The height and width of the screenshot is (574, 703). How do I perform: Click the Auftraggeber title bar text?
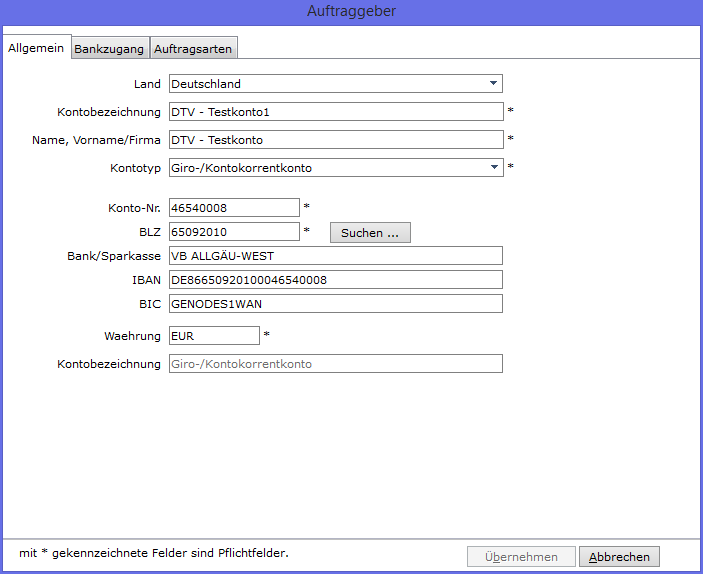[x=352, y=11]
